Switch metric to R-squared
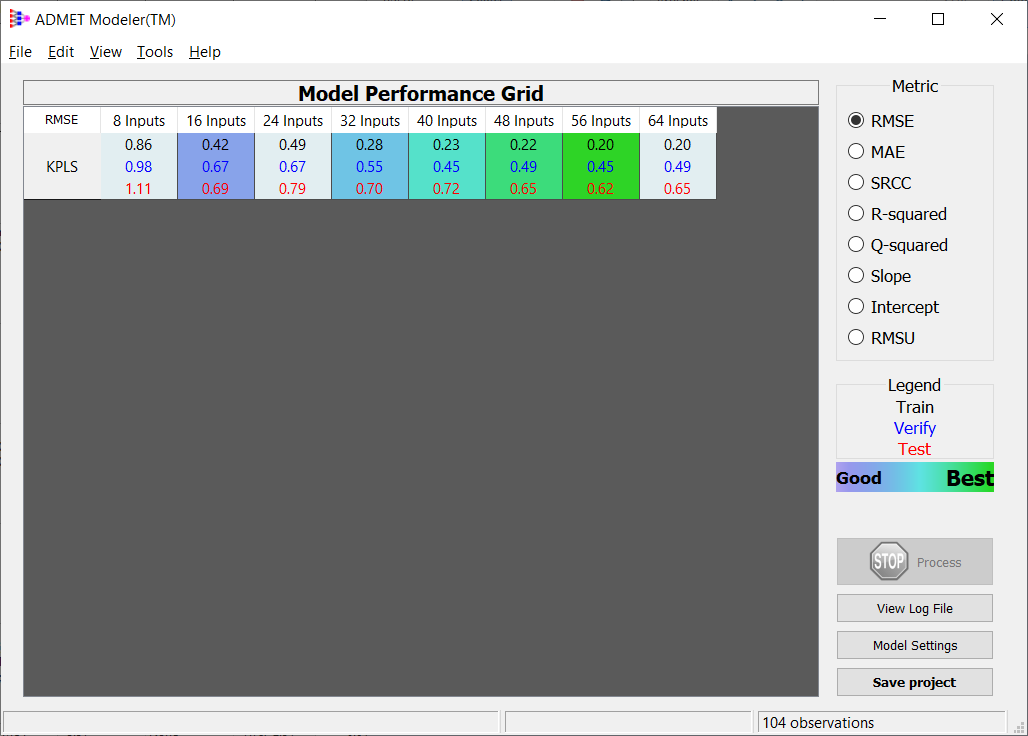 click(856, 214)
